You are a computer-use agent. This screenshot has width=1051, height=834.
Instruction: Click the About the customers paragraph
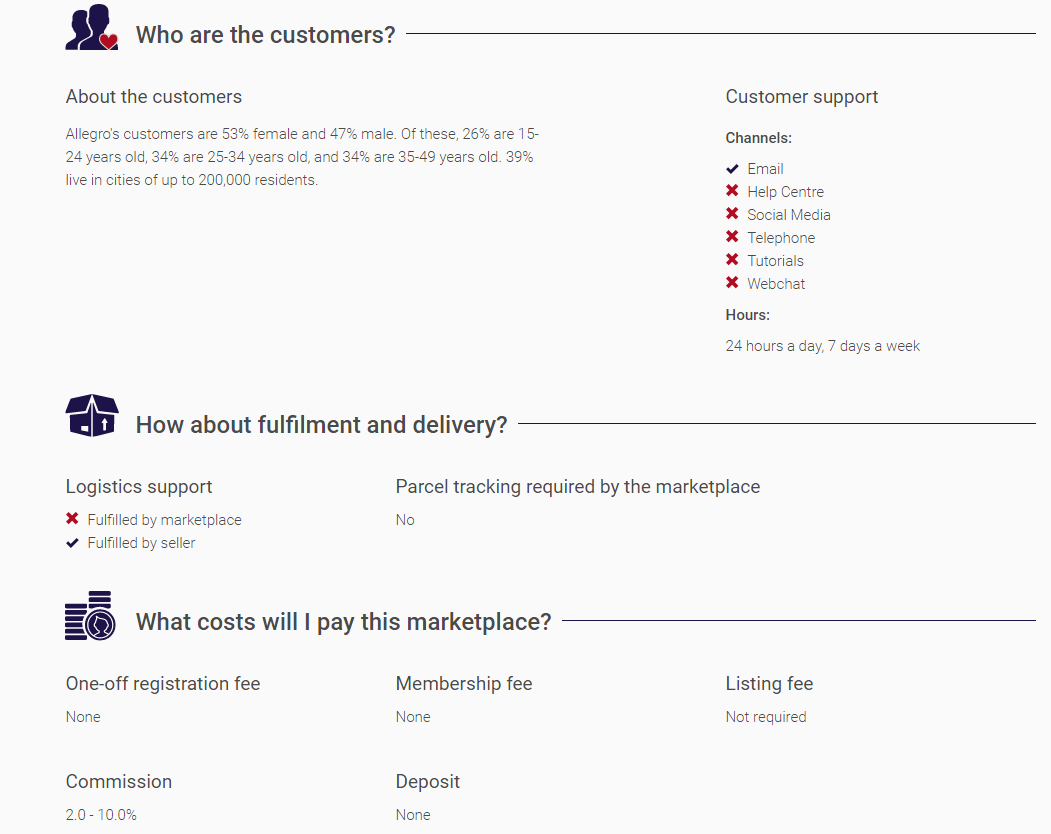click(x=300, y=157)
